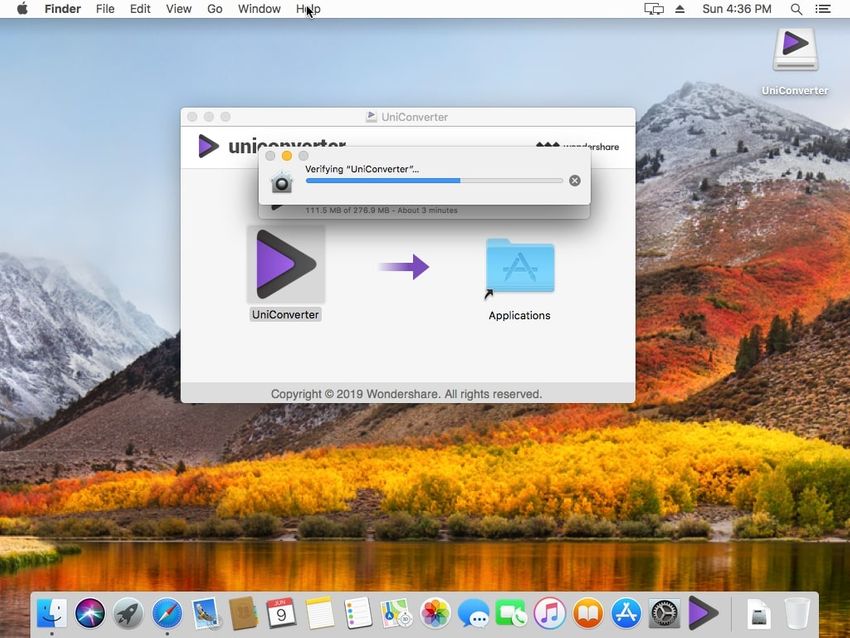Click the date and time in menu bar

click(x=737, y=9)
